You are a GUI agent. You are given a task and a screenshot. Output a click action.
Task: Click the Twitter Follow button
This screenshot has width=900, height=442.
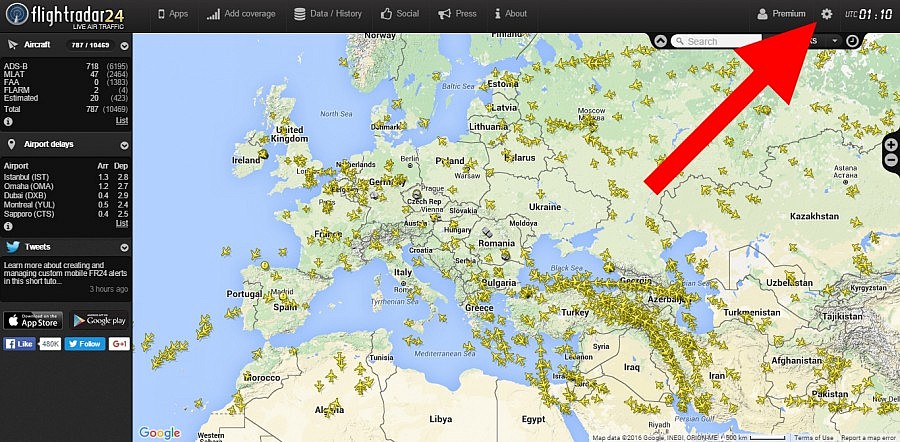[84, 344]
